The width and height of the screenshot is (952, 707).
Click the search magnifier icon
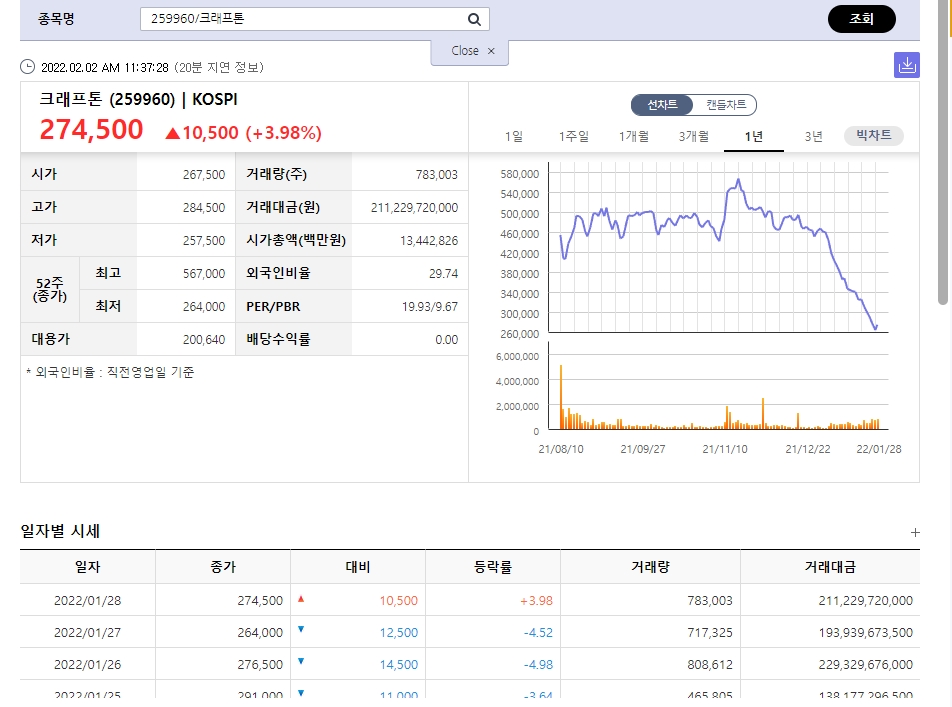pos(474,19)
